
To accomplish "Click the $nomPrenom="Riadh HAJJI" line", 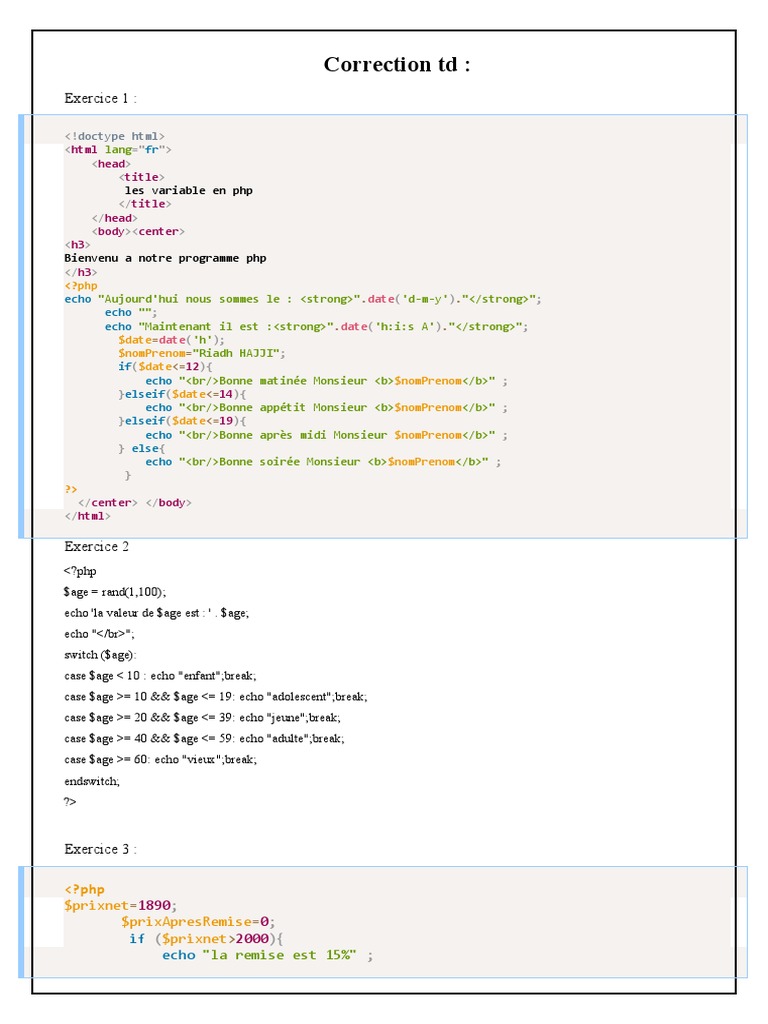I will click(202, 353).
